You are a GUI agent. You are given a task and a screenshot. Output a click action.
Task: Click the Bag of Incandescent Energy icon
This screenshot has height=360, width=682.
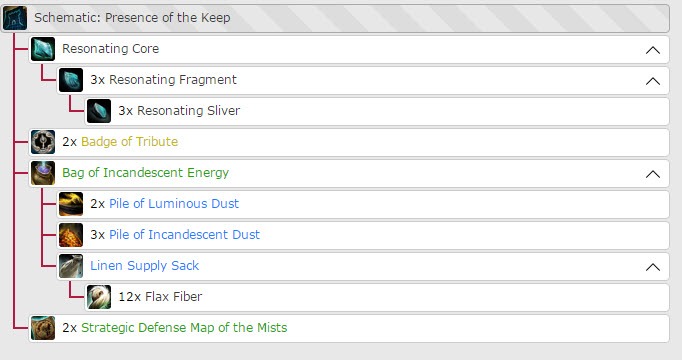43,173
